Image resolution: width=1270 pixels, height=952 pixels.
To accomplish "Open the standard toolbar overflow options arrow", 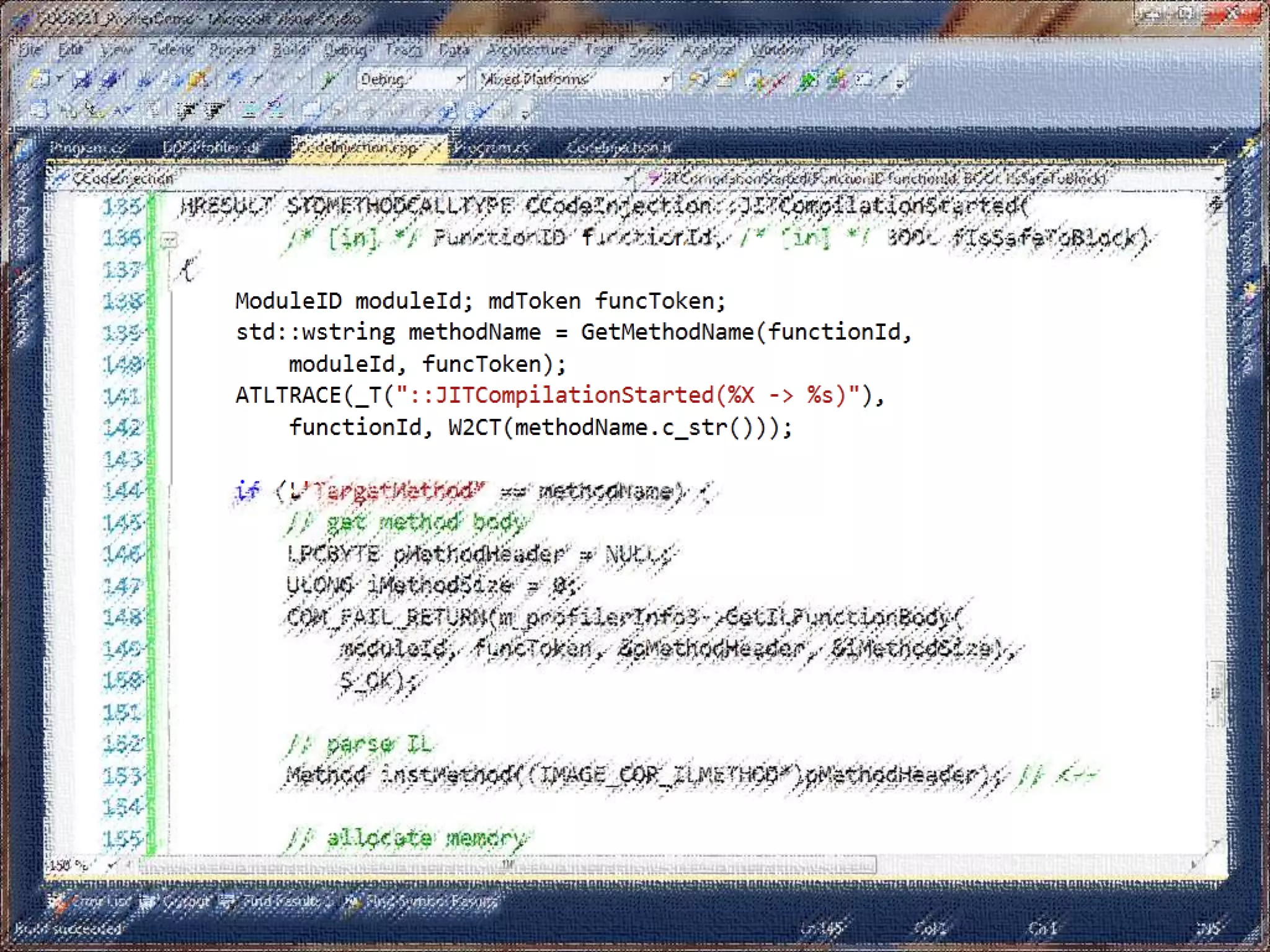I will point(900,81).
